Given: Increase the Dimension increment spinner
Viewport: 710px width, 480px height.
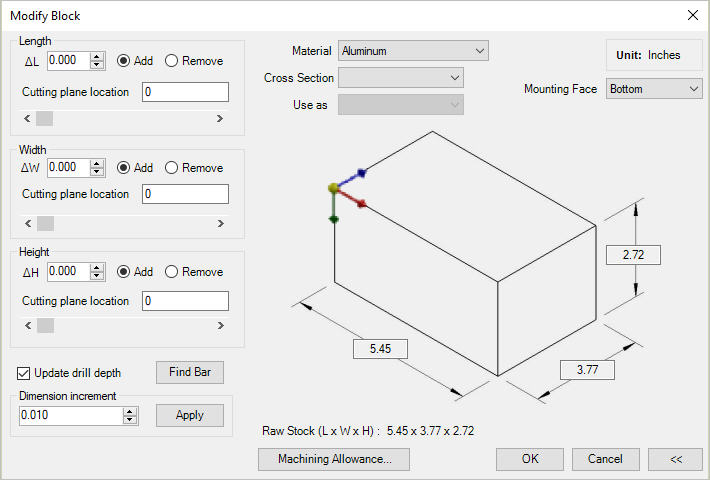Looking at the screenshot, I should 129,410.
